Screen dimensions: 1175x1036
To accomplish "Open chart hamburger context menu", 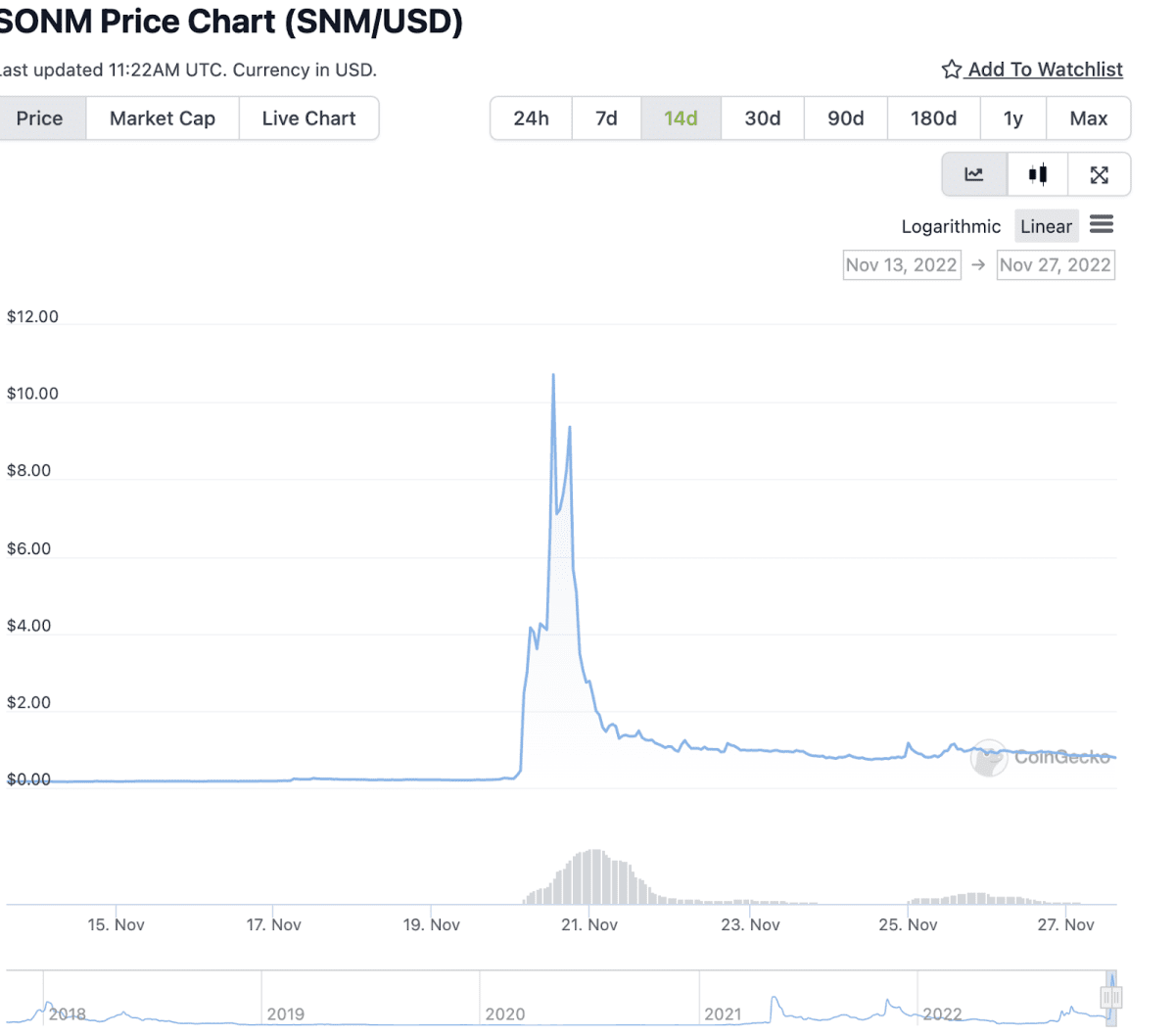I will [x=1102, y=225].
